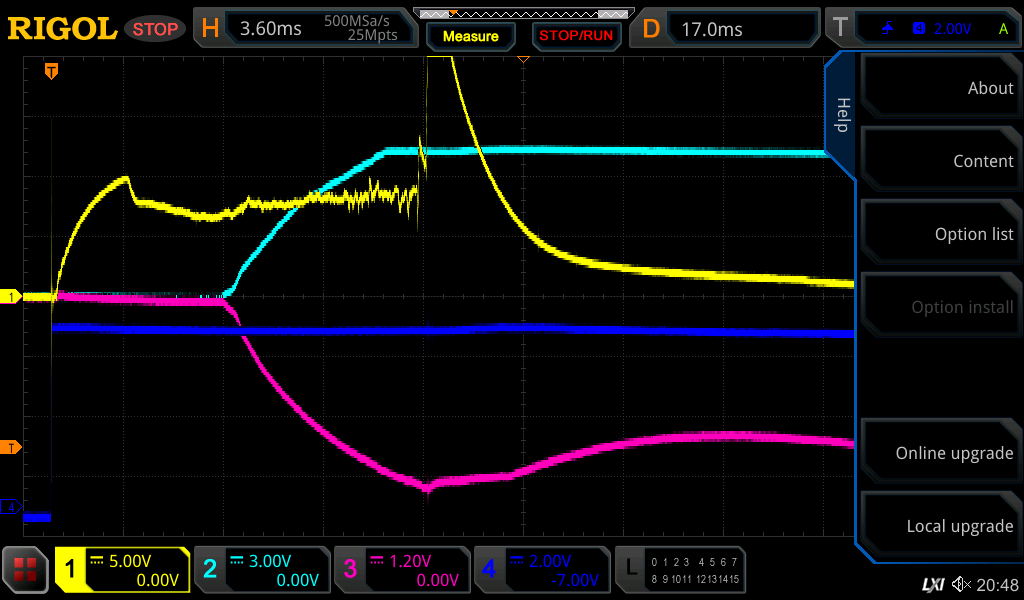Click the channel 4 blue offset marker
1024x600 pixels.
tap(13, 507)
